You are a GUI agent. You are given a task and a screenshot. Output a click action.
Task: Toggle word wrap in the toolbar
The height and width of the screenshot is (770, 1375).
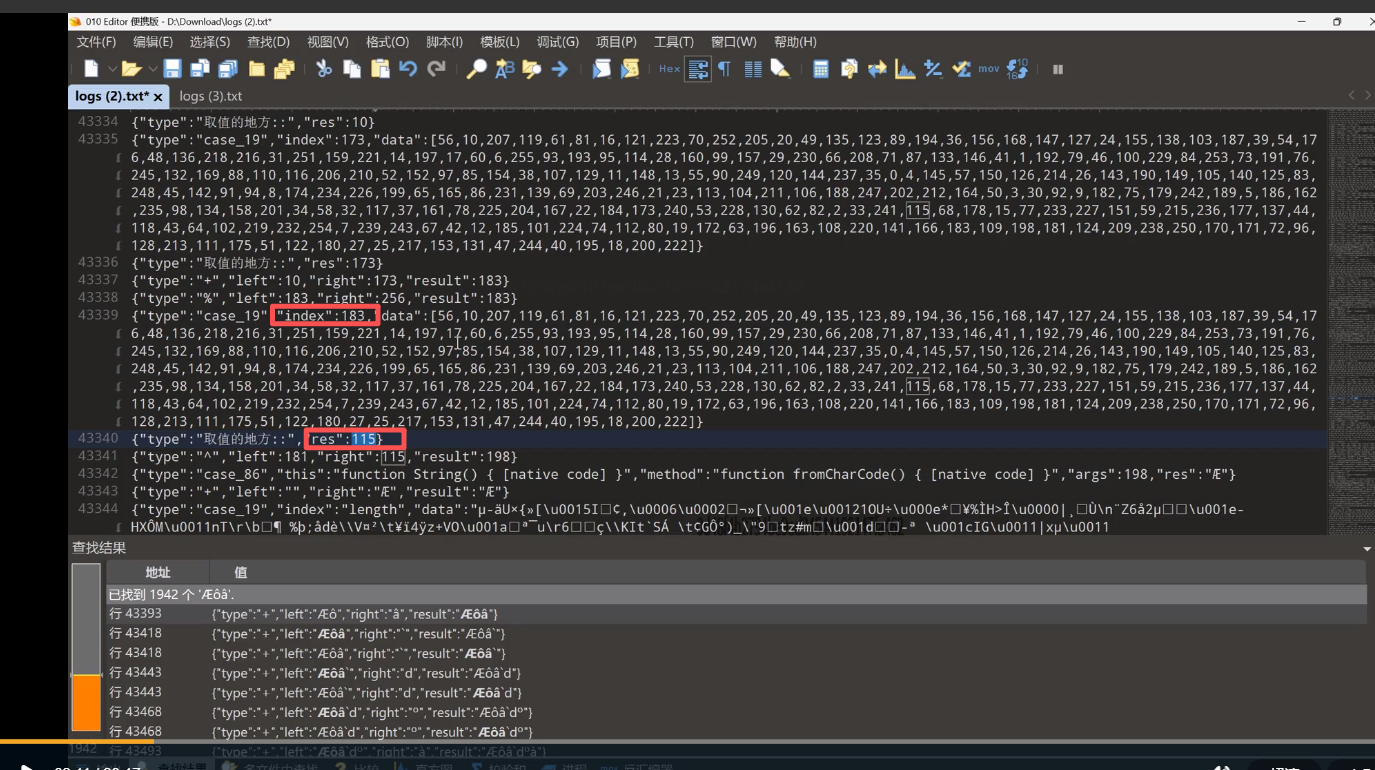[698, 69]
